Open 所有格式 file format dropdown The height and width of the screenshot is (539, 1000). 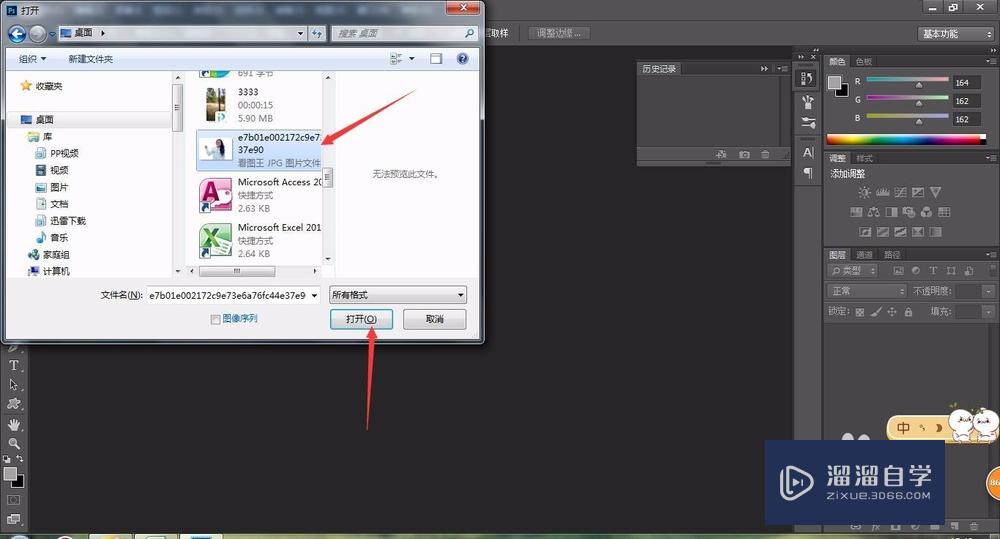(x=398, y=295)
